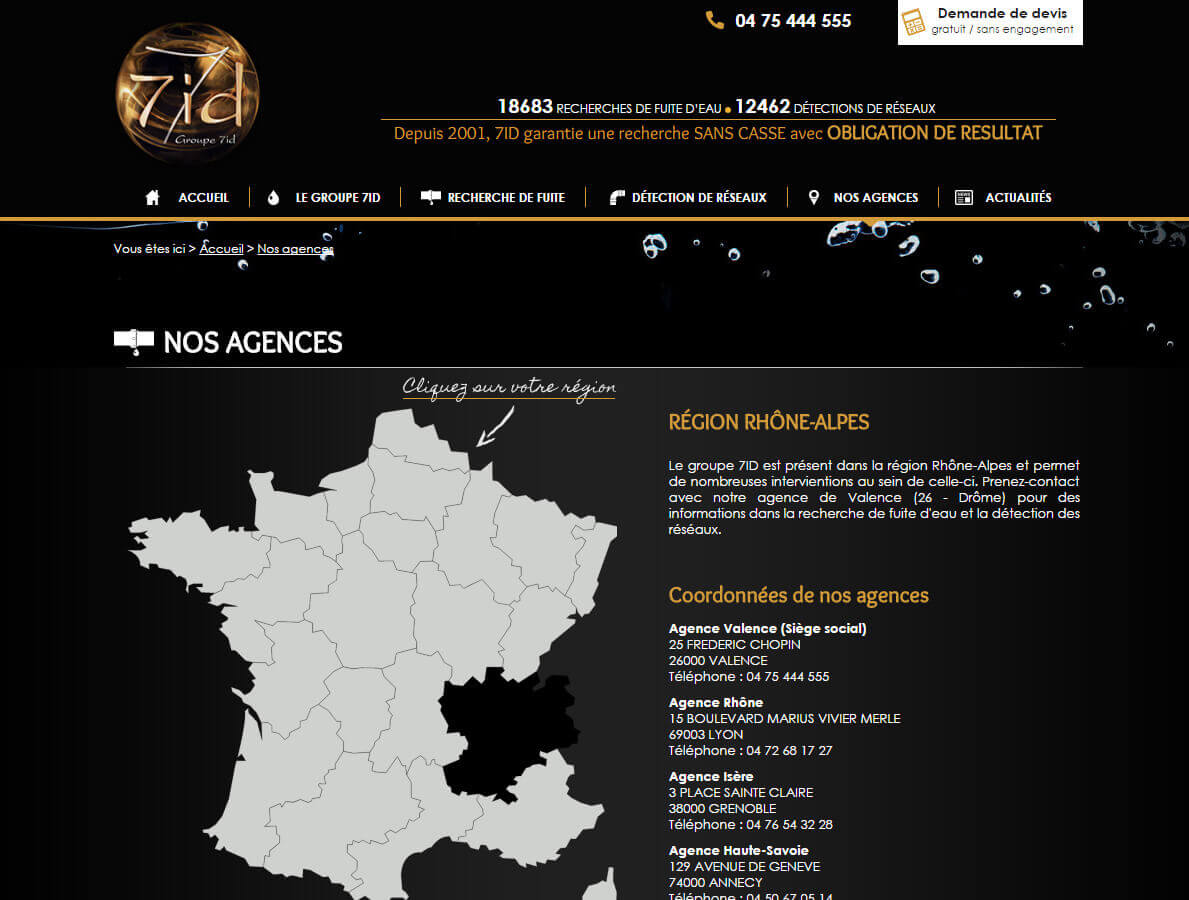Open Détection de réseaux menu
This screenshot has width=1189, height=900.
pos(699,197)
